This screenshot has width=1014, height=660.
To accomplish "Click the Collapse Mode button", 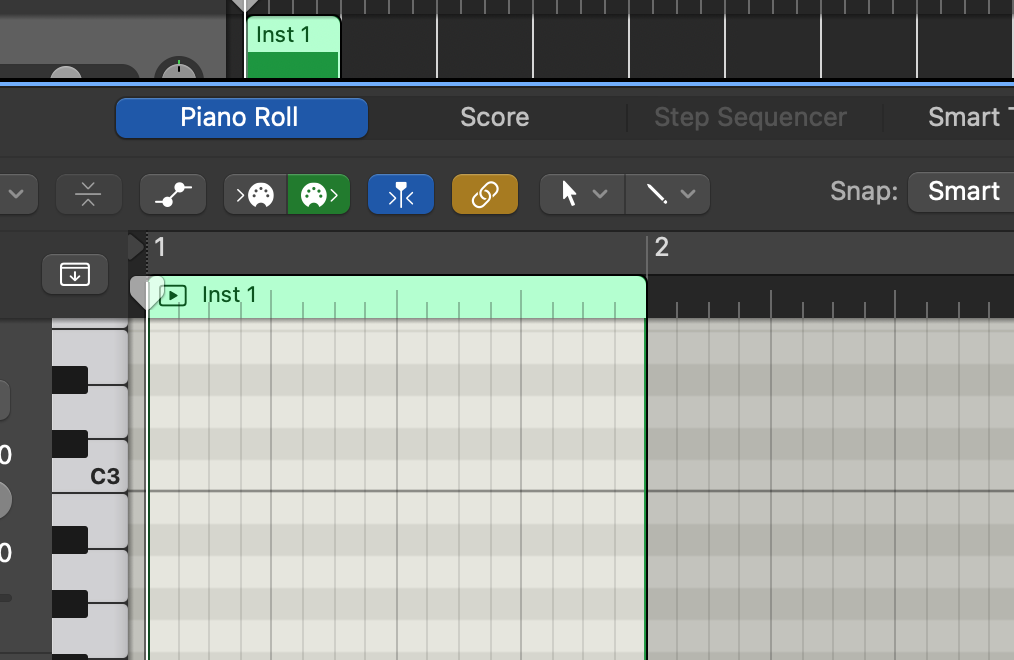I will (x=88, y=194).
